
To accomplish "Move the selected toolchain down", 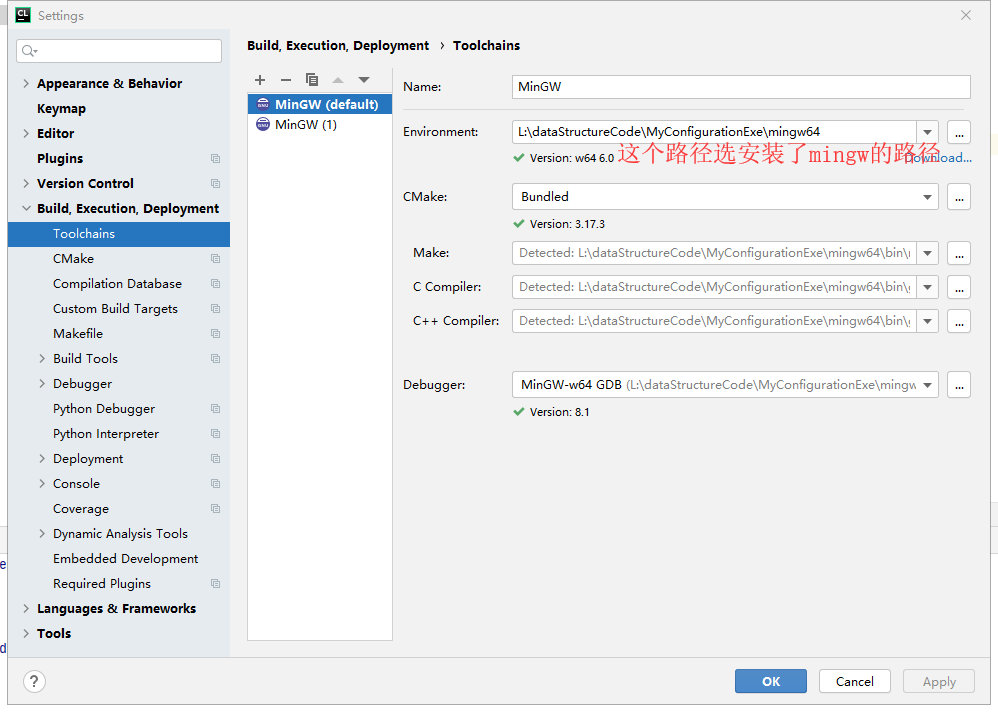I will [x=364, y=79].
